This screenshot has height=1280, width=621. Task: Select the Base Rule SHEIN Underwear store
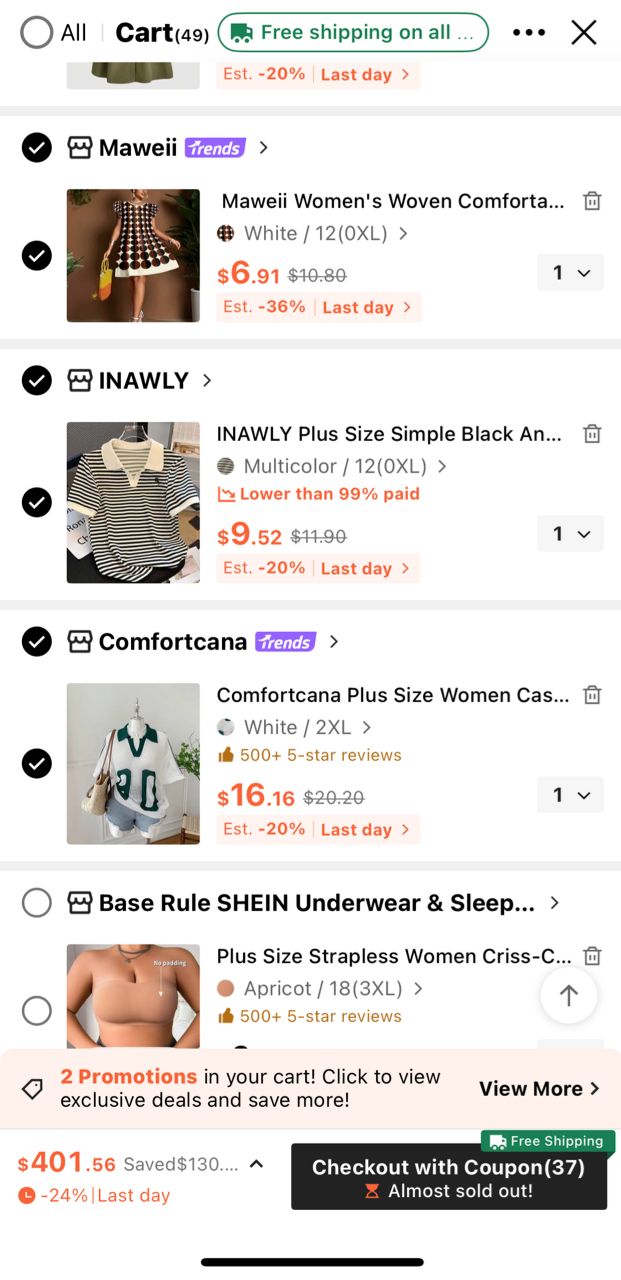tap(37, 903)
